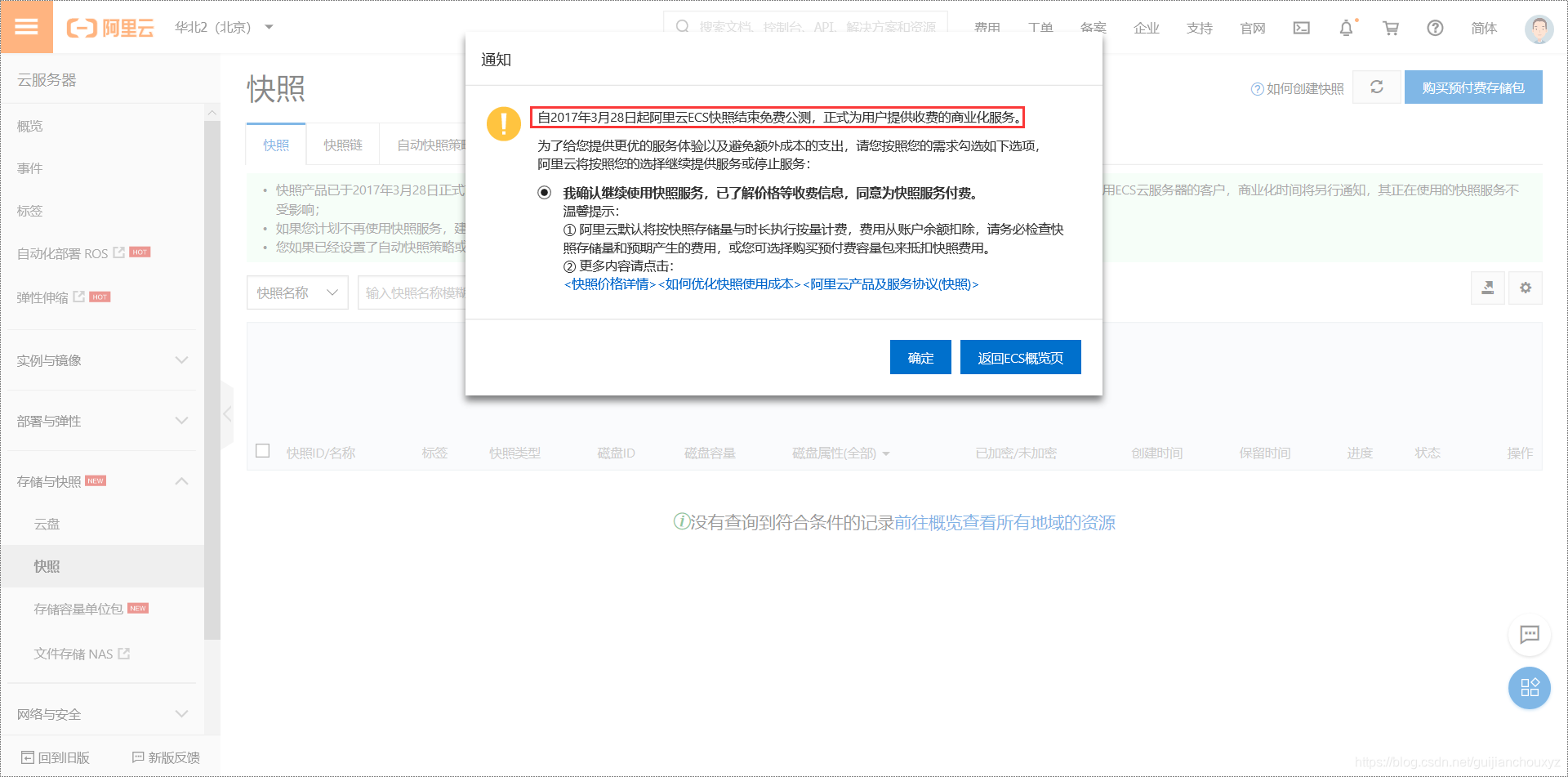Open the notification bell
1568x777 pixels.
coord(1347,28)
